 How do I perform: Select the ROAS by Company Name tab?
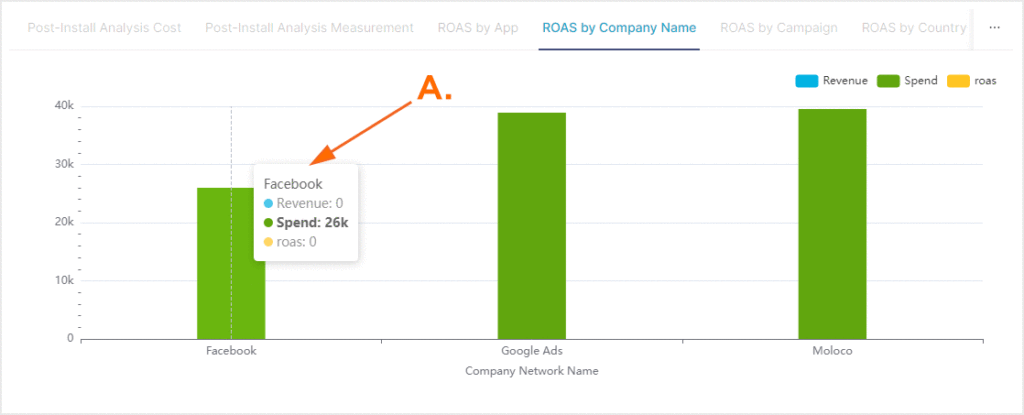pos(619,28)
